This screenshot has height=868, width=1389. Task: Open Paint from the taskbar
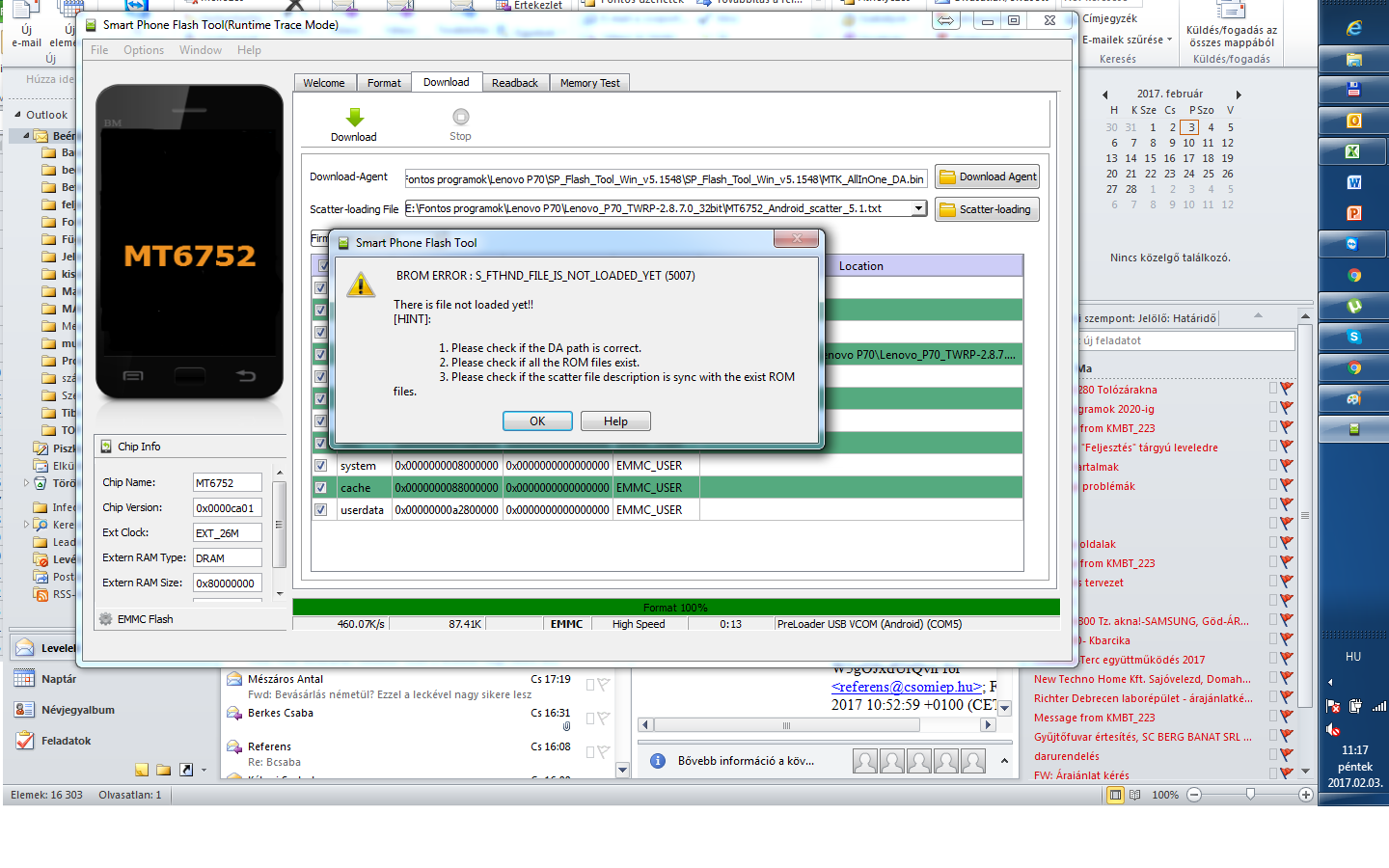[1354, 398]
